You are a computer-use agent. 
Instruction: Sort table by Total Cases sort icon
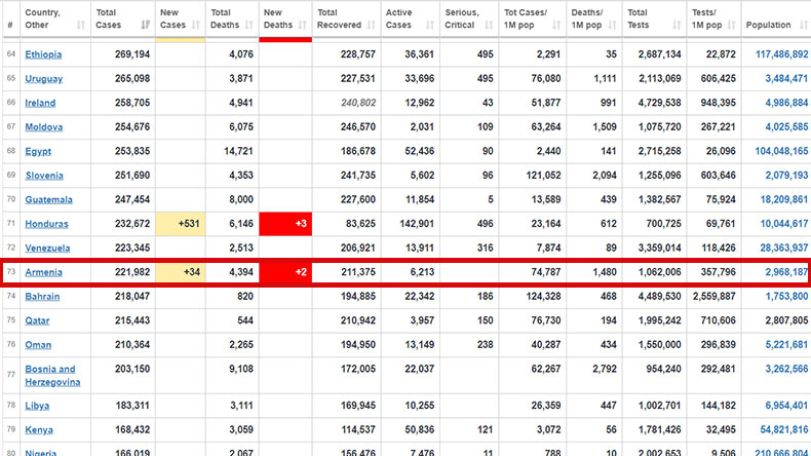click(x=145, y=25)
